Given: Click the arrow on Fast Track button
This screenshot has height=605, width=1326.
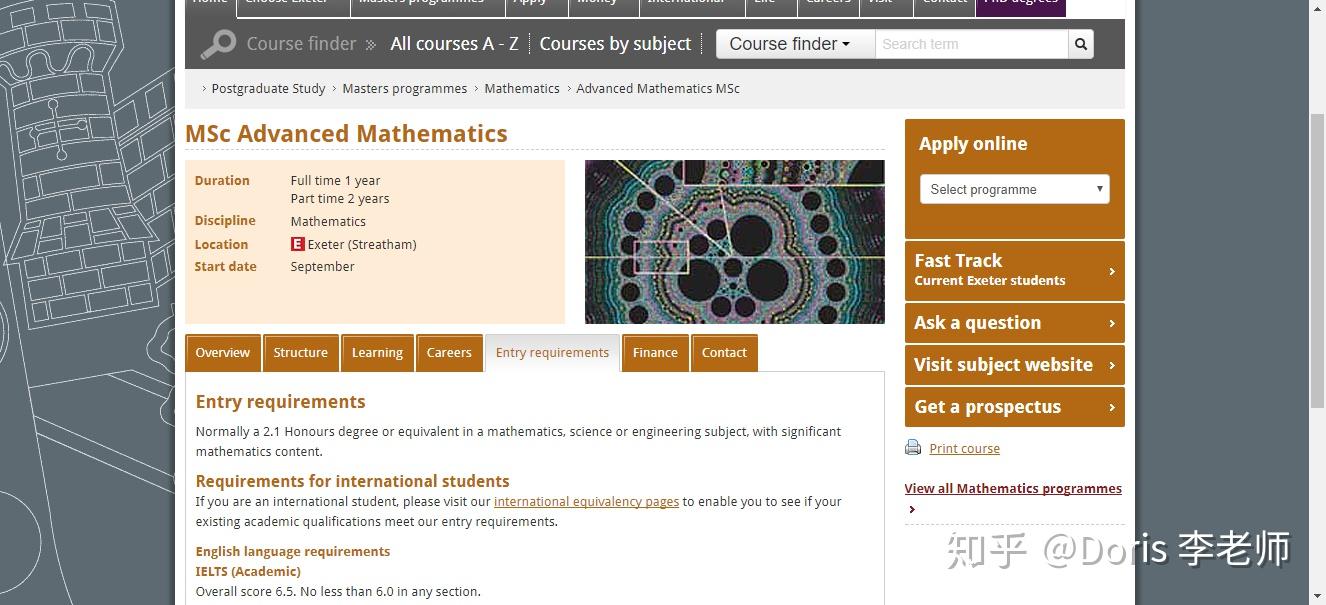Looking at the screenshot, I should tap(1112, 271).
